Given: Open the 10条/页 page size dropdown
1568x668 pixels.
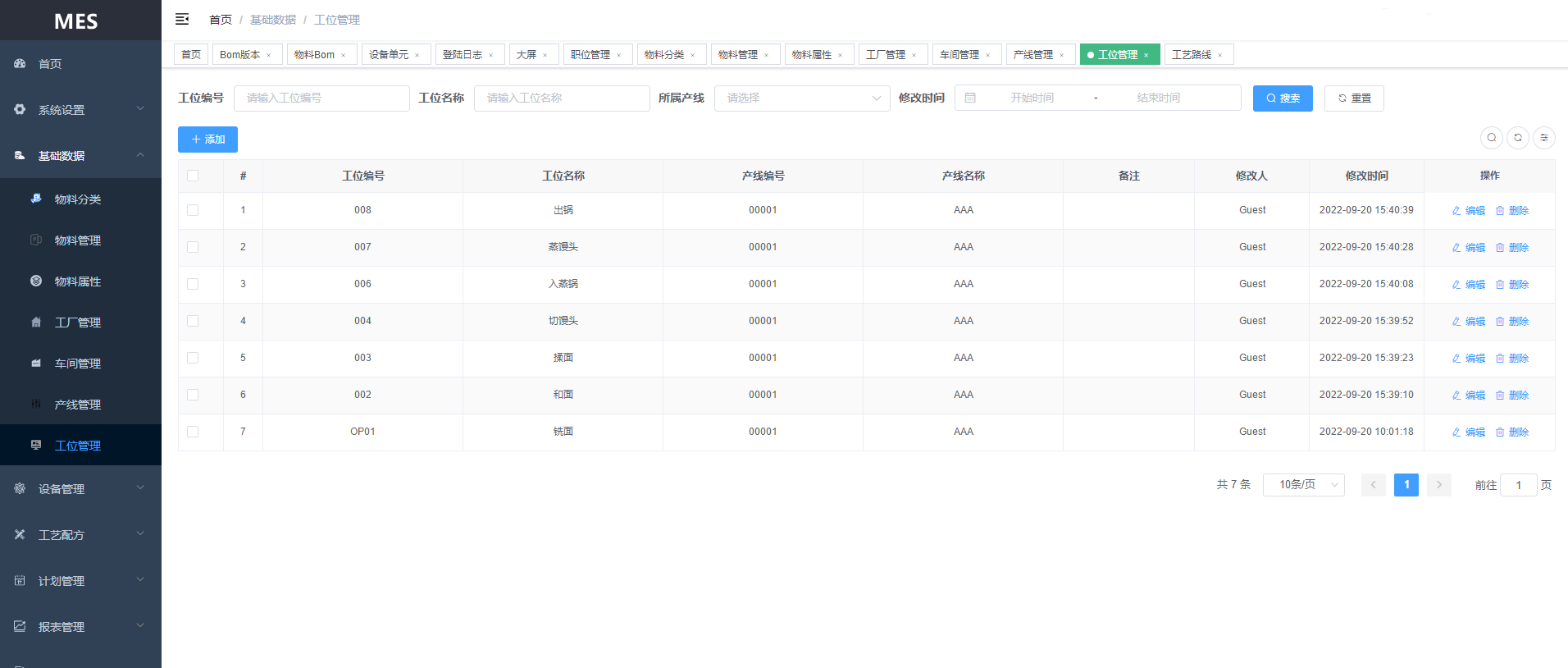Looking at the screenshot, I should [1303, 485].
